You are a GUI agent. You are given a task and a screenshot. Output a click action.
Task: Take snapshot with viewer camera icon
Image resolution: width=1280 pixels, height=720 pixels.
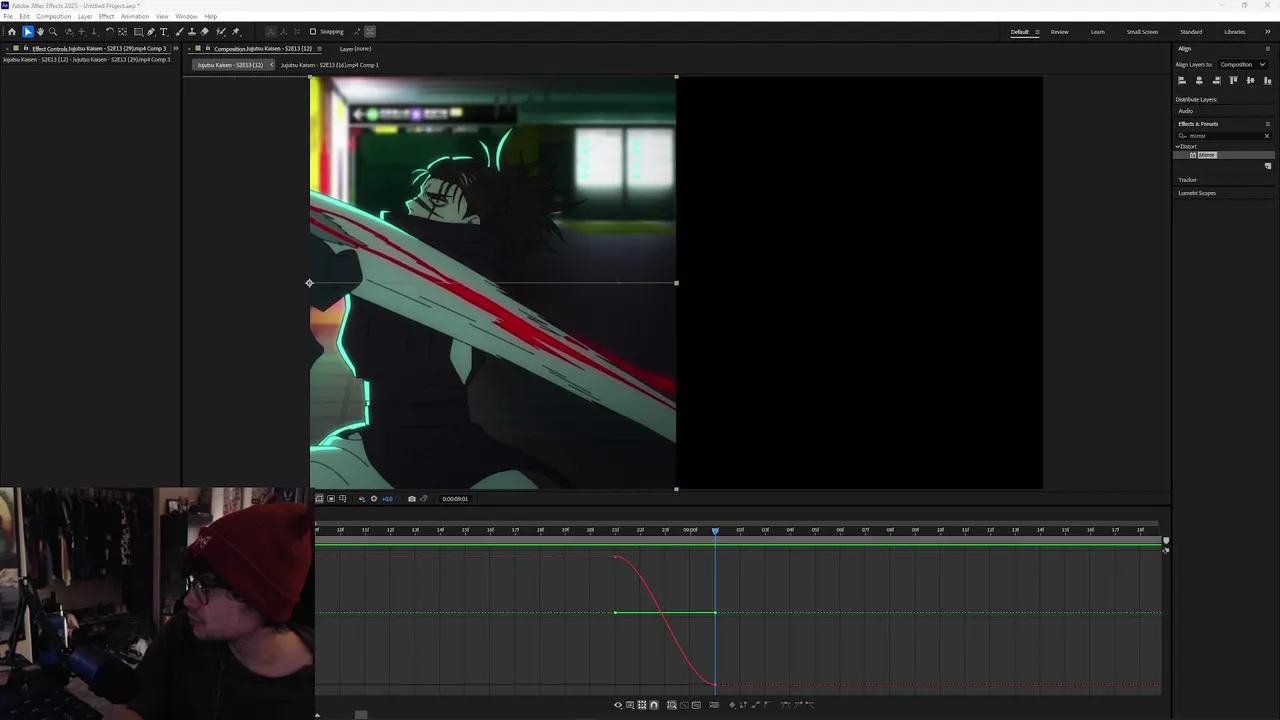click(x=412, y=499)
